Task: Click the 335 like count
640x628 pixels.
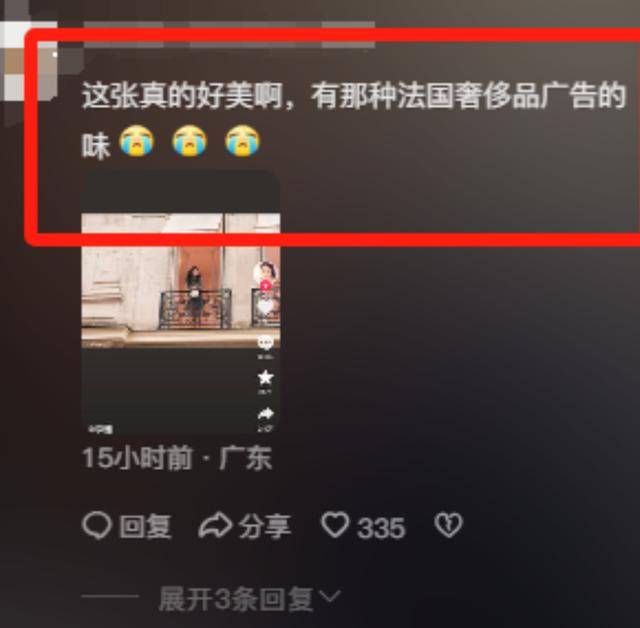Action: tap(381, 528)
